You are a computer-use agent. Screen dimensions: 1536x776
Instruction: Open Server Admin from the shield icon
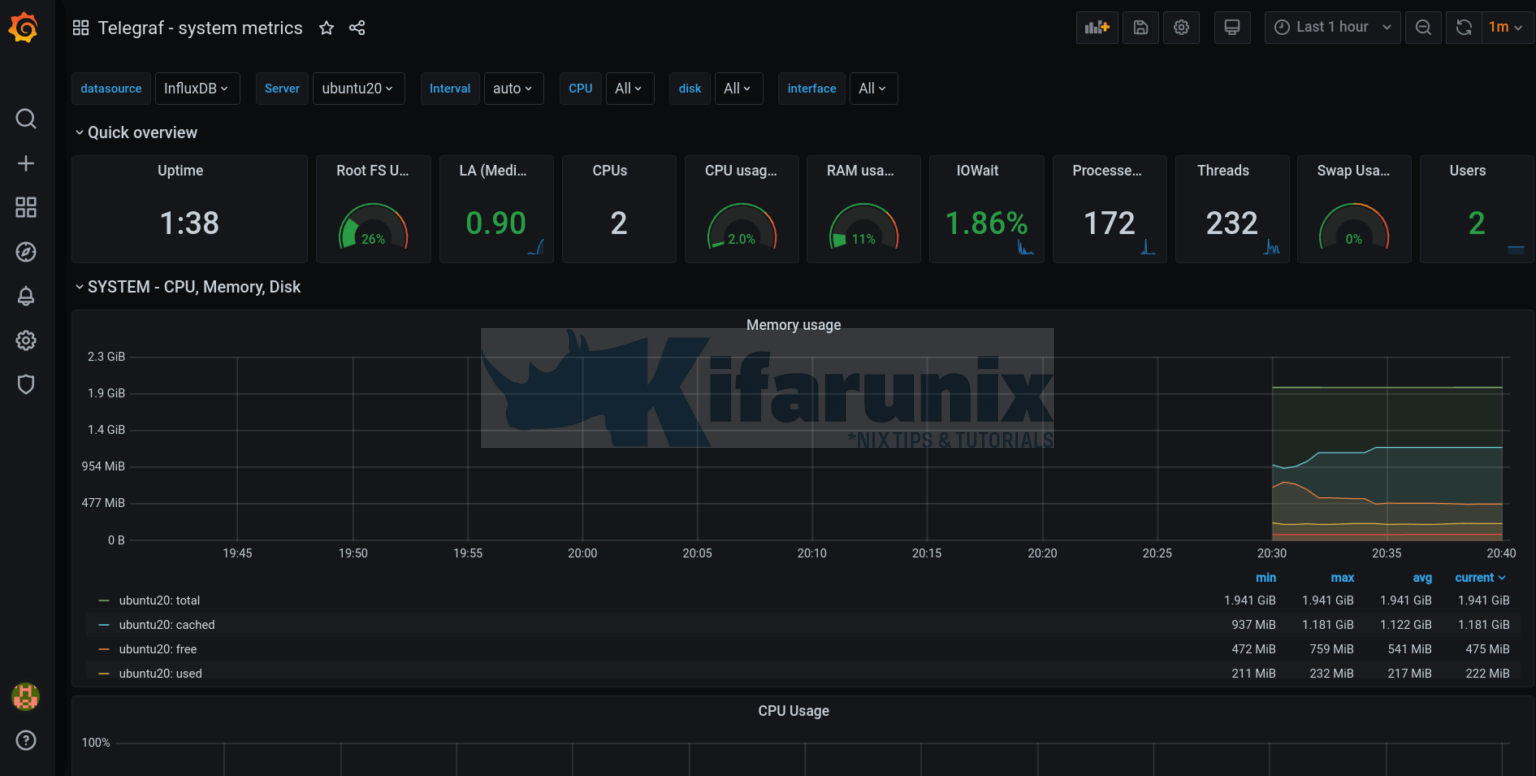25,384
